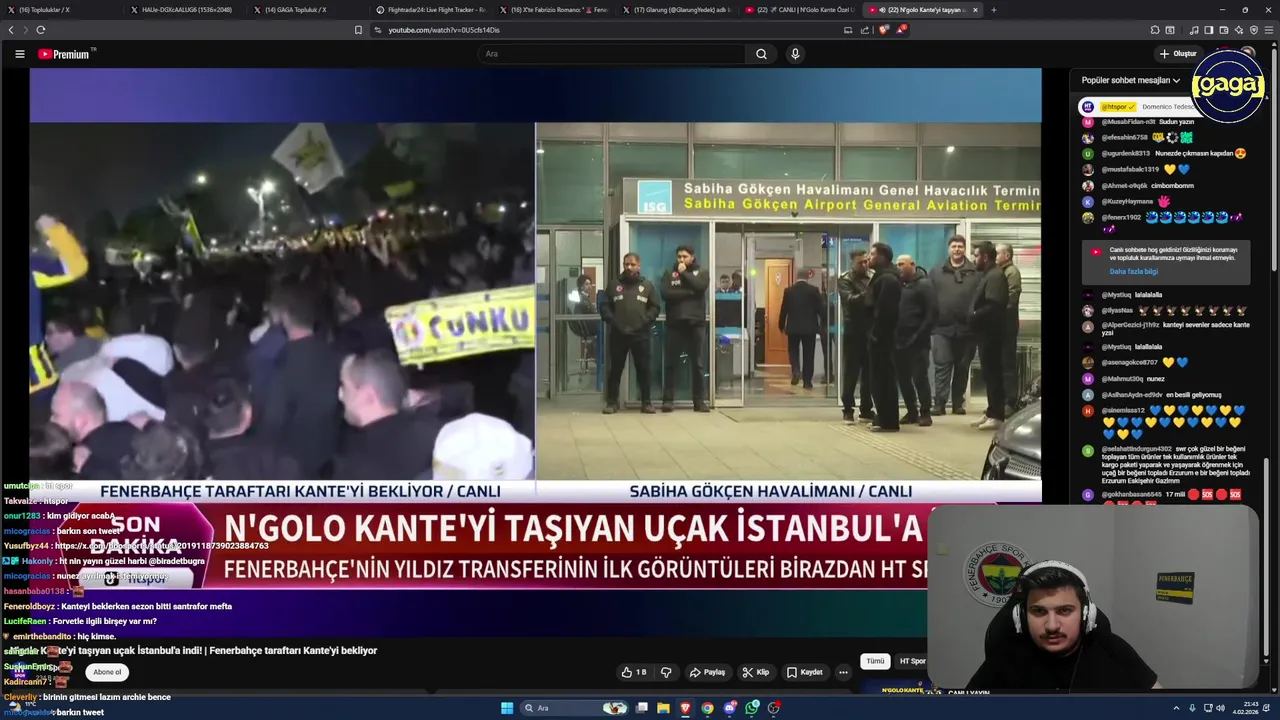This screenshot has height=720, width=1280.
Task: Start voice search with the microphone icon
Action: point(795,54)
